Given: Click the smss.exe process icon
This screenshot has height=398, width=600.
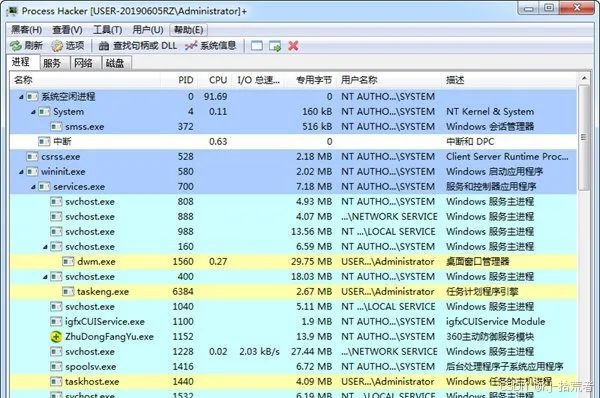Looking at the screenshot, I should [56, 127].
